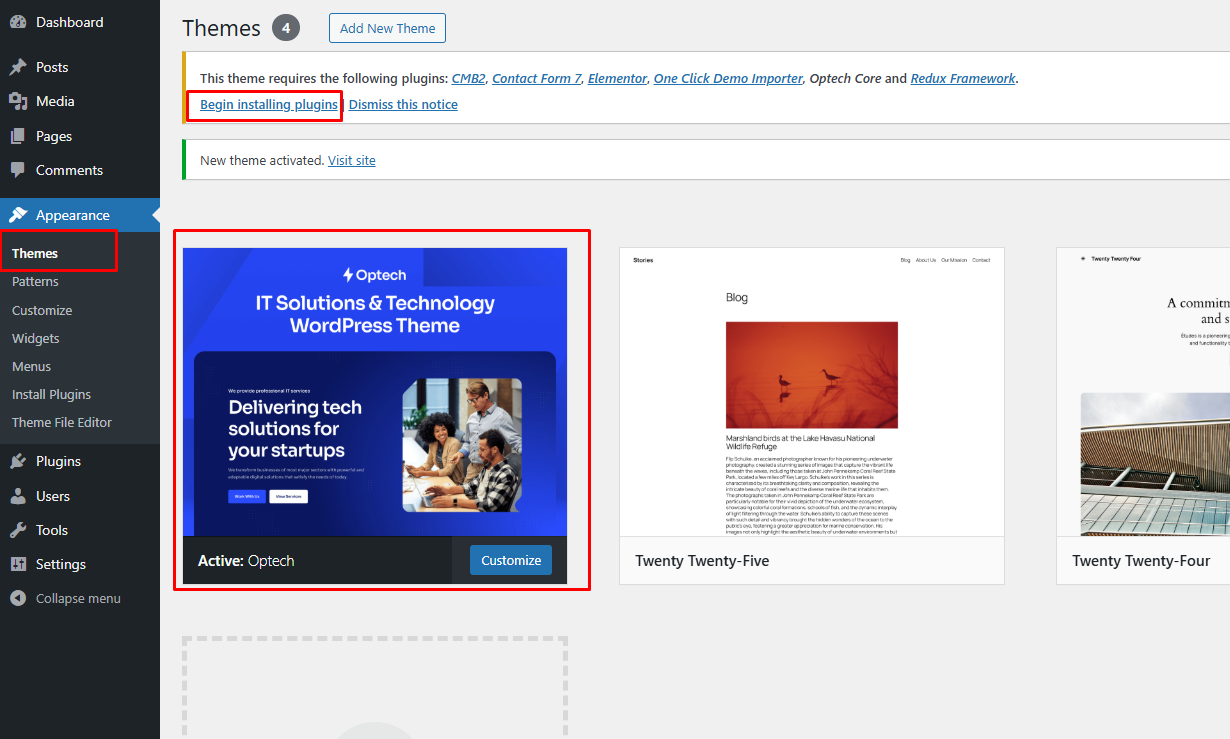Open the Theme File Editor
The width and height of the screenshot is (1230, 739).
[62, 422]
